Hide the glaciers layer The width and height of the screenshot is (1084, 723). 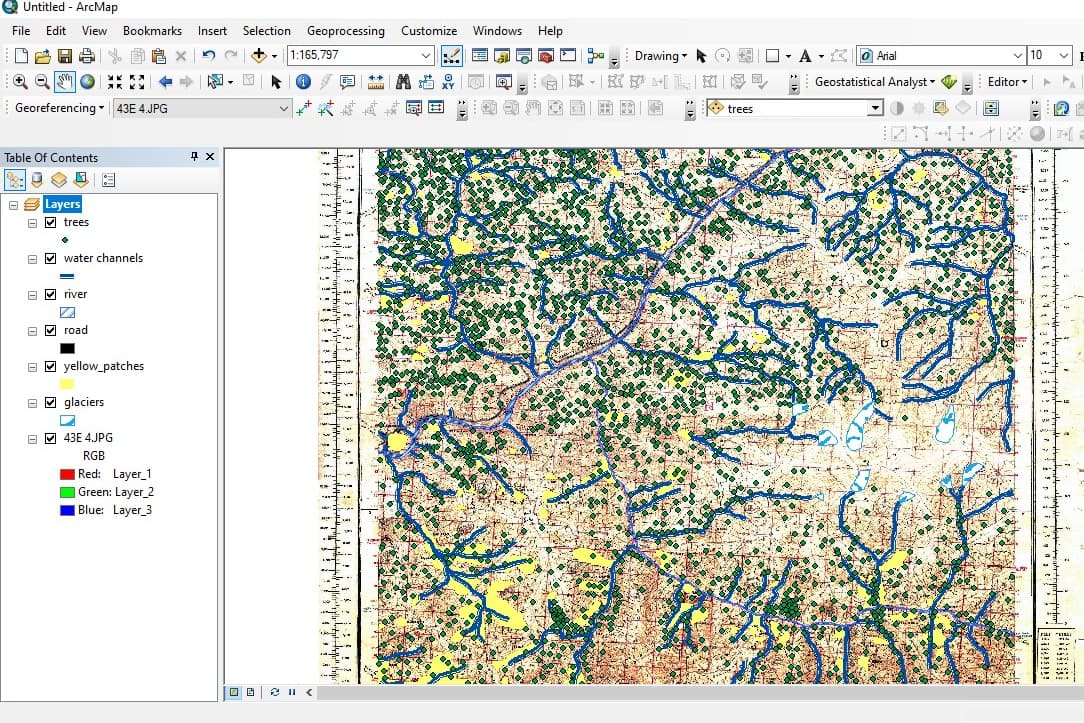click(50, 402)
